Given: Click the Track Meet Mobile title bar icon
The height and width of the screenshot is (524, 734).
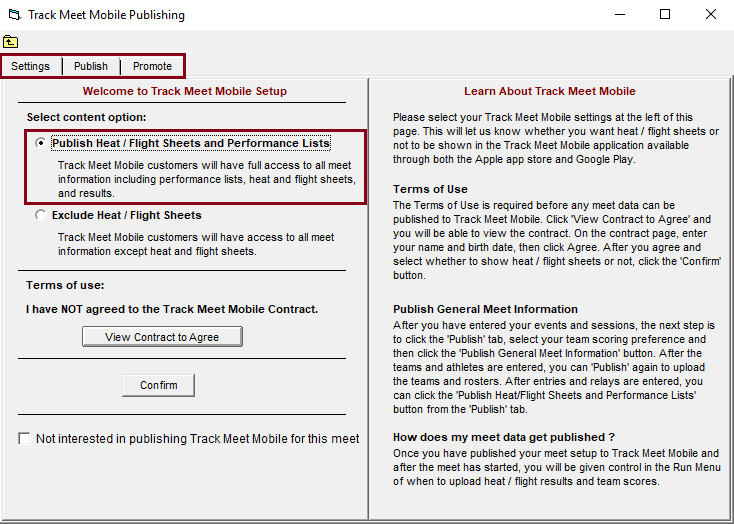Looking at the screenshot, I should tap(15, 15).
